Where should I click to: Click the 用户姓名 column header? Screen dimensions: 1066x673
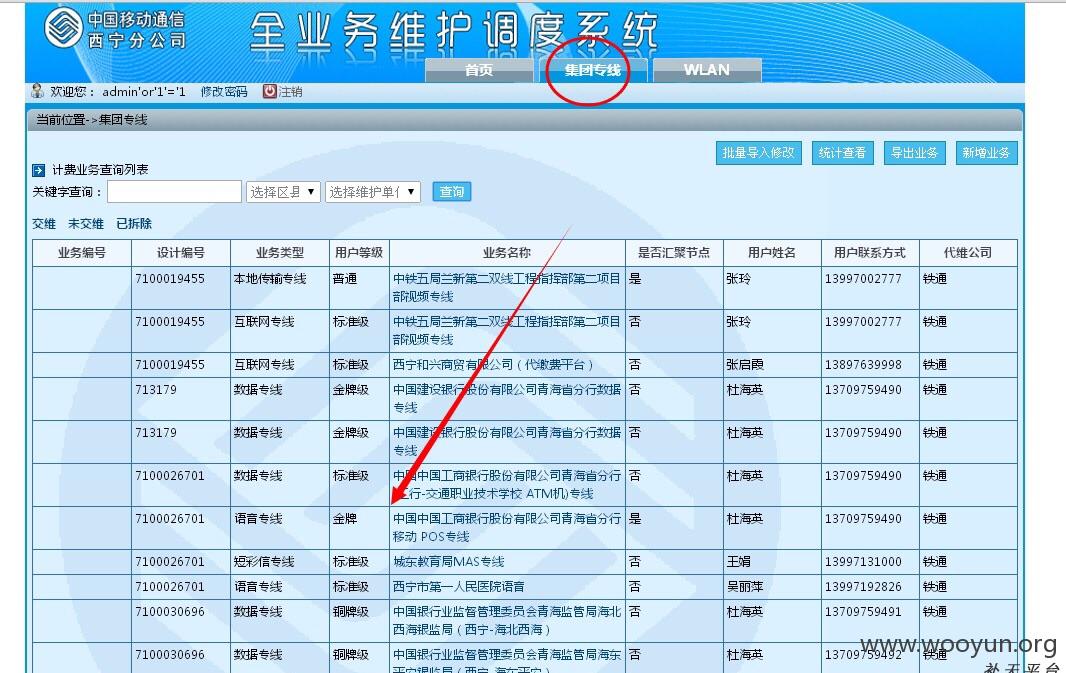pyautogui.click(x=772, y=253)
